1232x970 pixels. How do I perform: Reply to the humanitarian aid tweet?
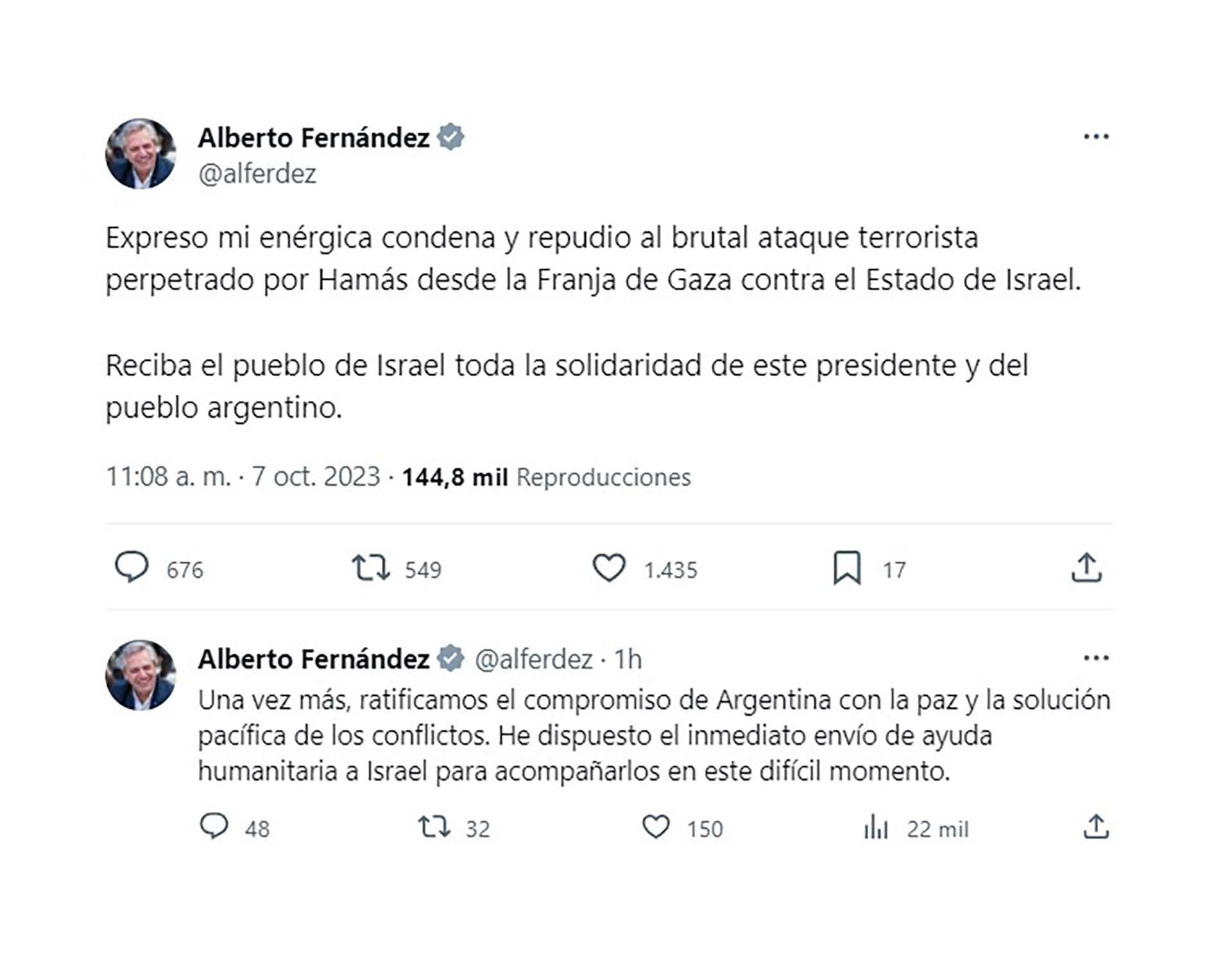coord(214,827)
